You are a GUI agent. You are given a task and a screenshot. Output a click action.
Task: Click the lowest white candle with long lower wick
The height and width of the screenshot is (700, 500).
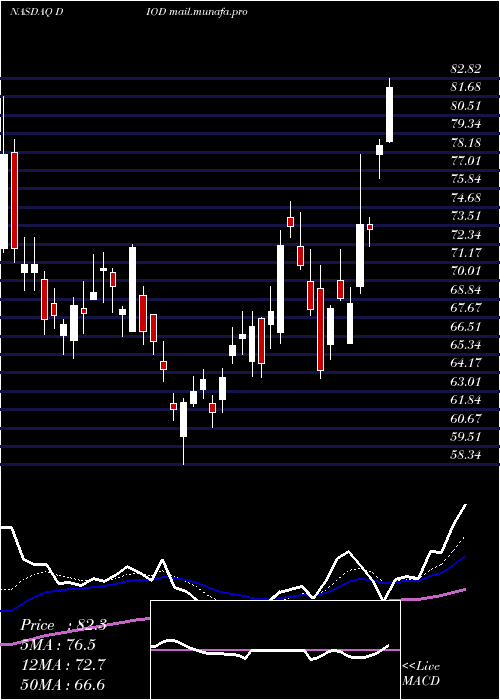[x=183, y=419]
